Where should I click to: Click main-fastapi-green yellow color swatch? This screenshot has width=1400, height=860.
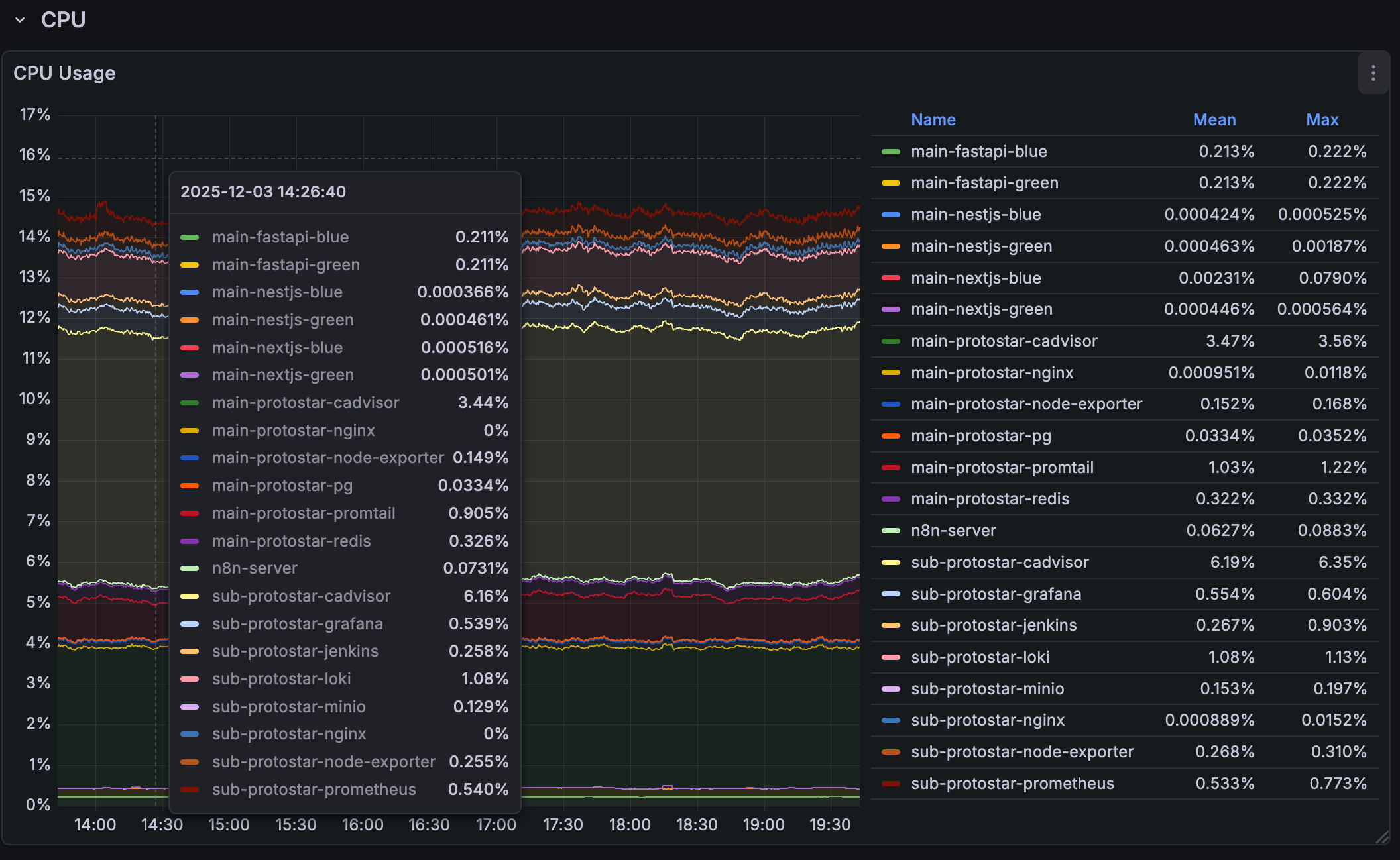(x=890, y=184)
